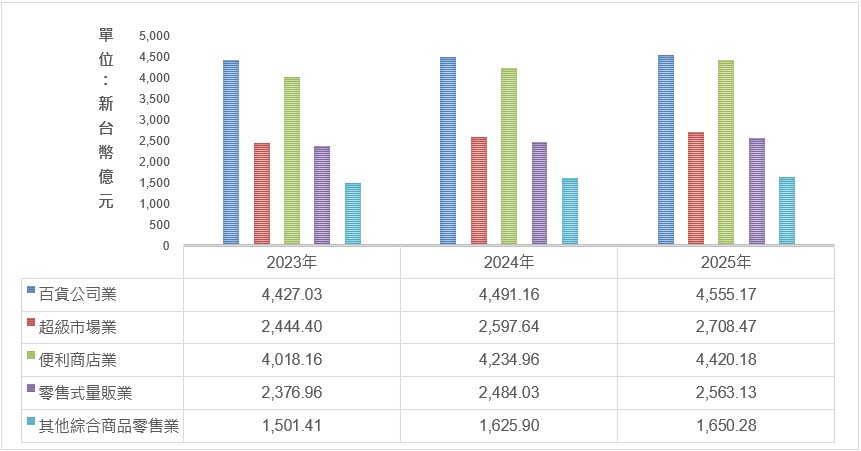Screen dimensions: 861x451
Task: Select the cell showing 4,427.03
Action: 292,294
